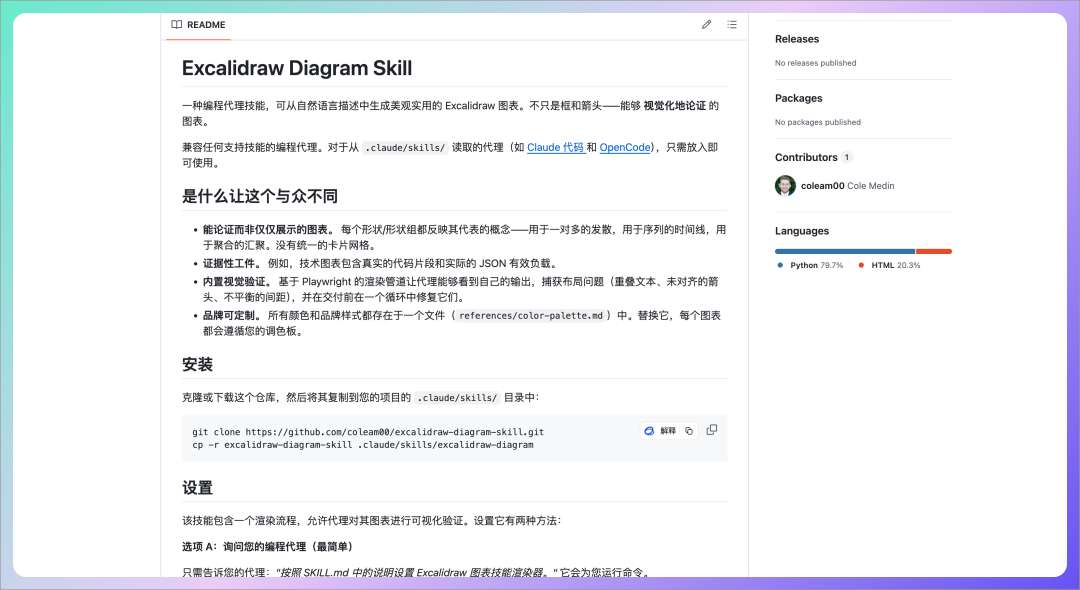Click the coleam00 username link
Screen dimensions: 1080x590
click(x=822, y=186)
